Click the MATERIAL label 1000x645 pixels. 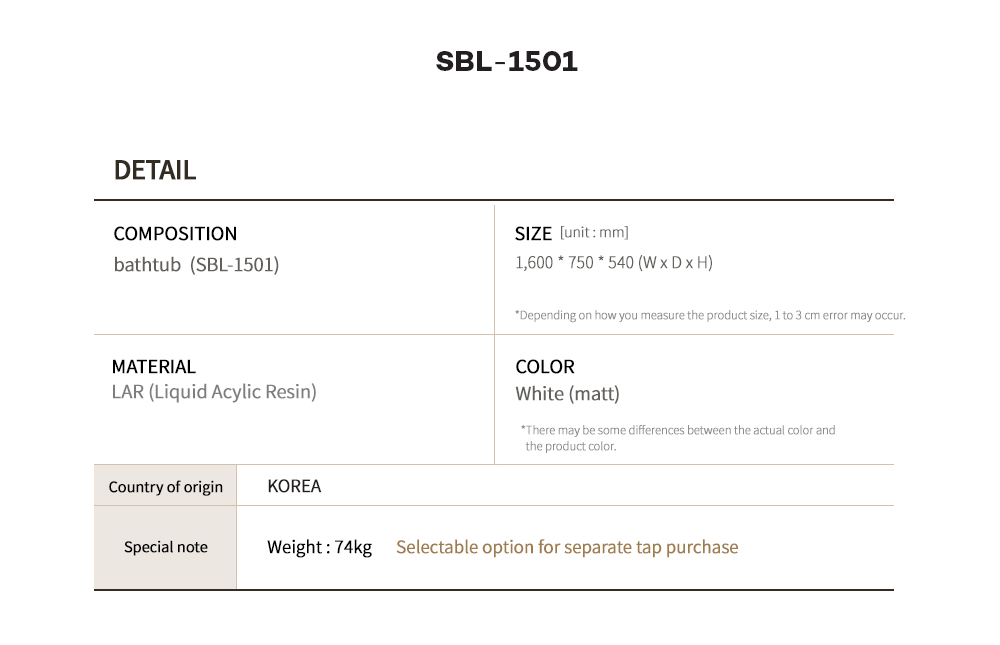point(154,367)
